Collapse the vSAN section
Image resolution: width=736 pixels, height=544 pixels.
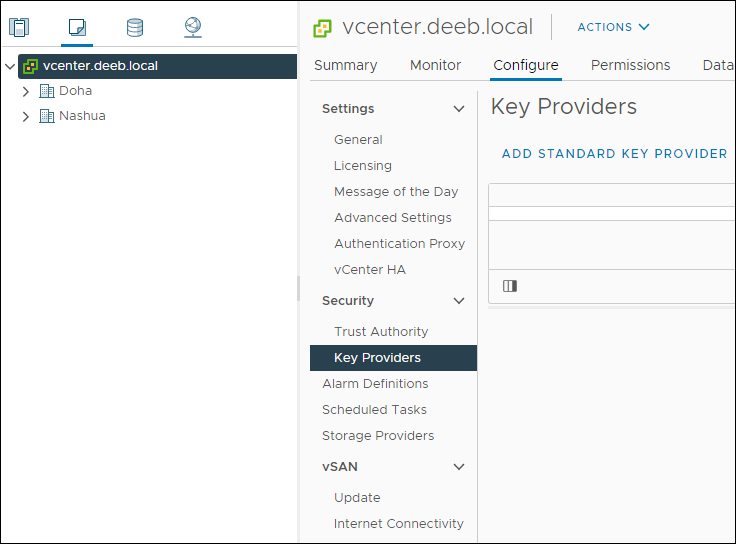pyautogui.click(x=459, y=467)
